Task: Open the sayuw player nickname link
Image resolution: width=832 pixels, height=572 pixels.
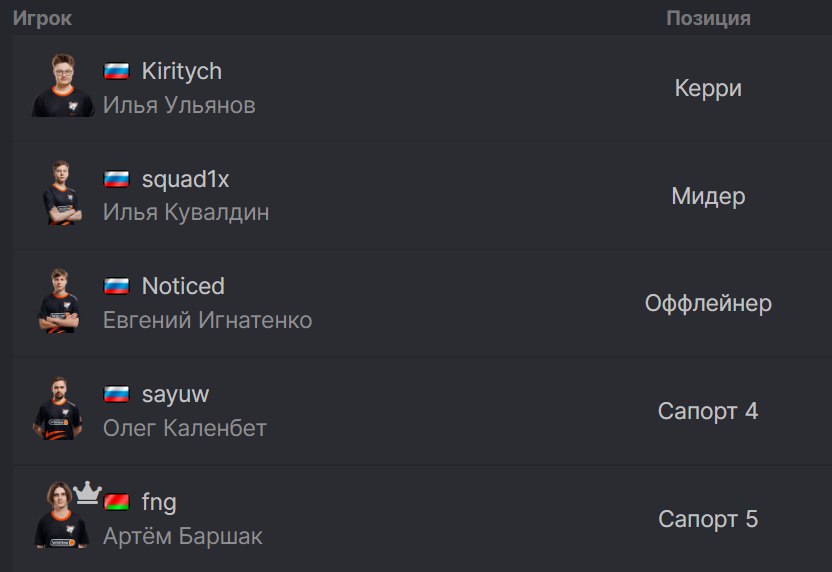Action: (175, 395)
